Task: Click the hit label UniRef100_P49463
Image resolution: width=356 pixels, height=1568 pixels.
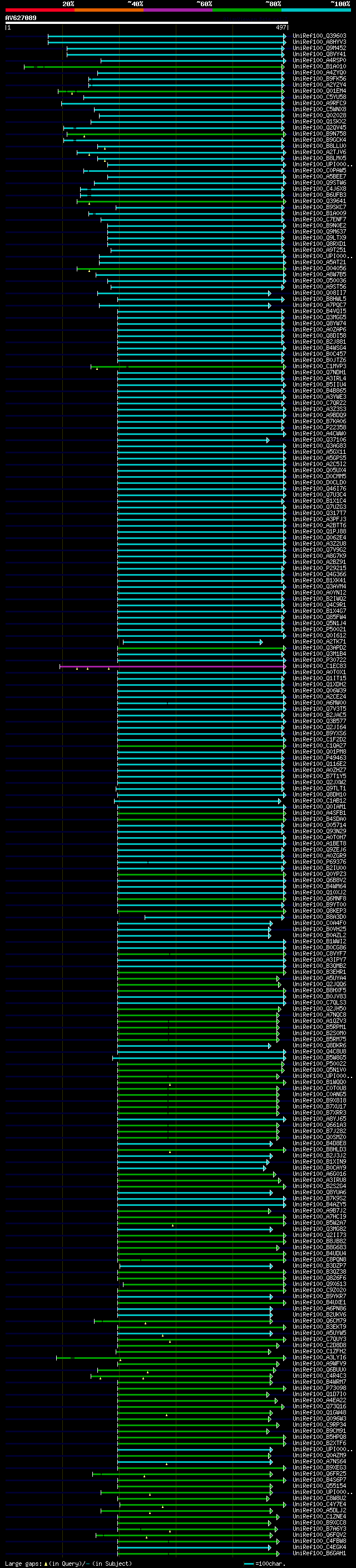Action: [x=319, y=758]
